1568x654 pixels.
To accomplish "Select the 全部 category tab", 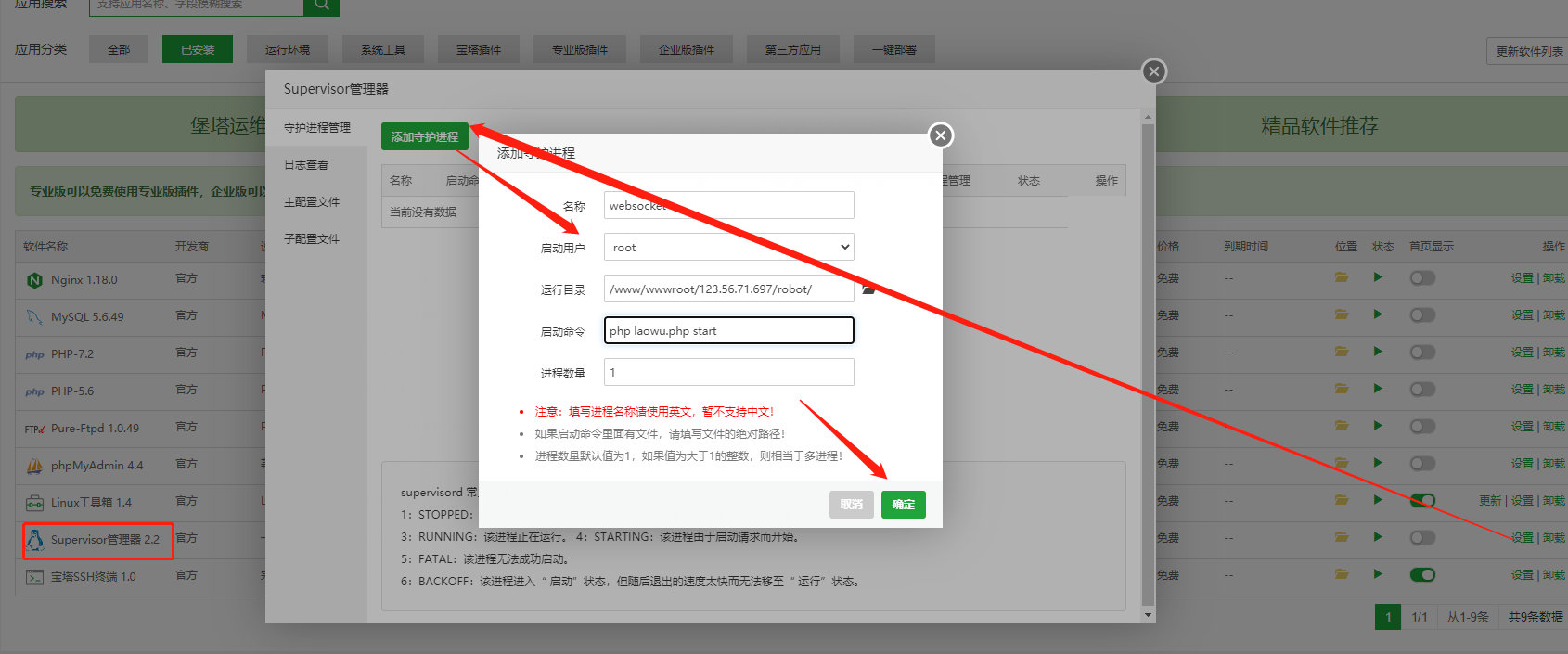I will click(119, 49).
